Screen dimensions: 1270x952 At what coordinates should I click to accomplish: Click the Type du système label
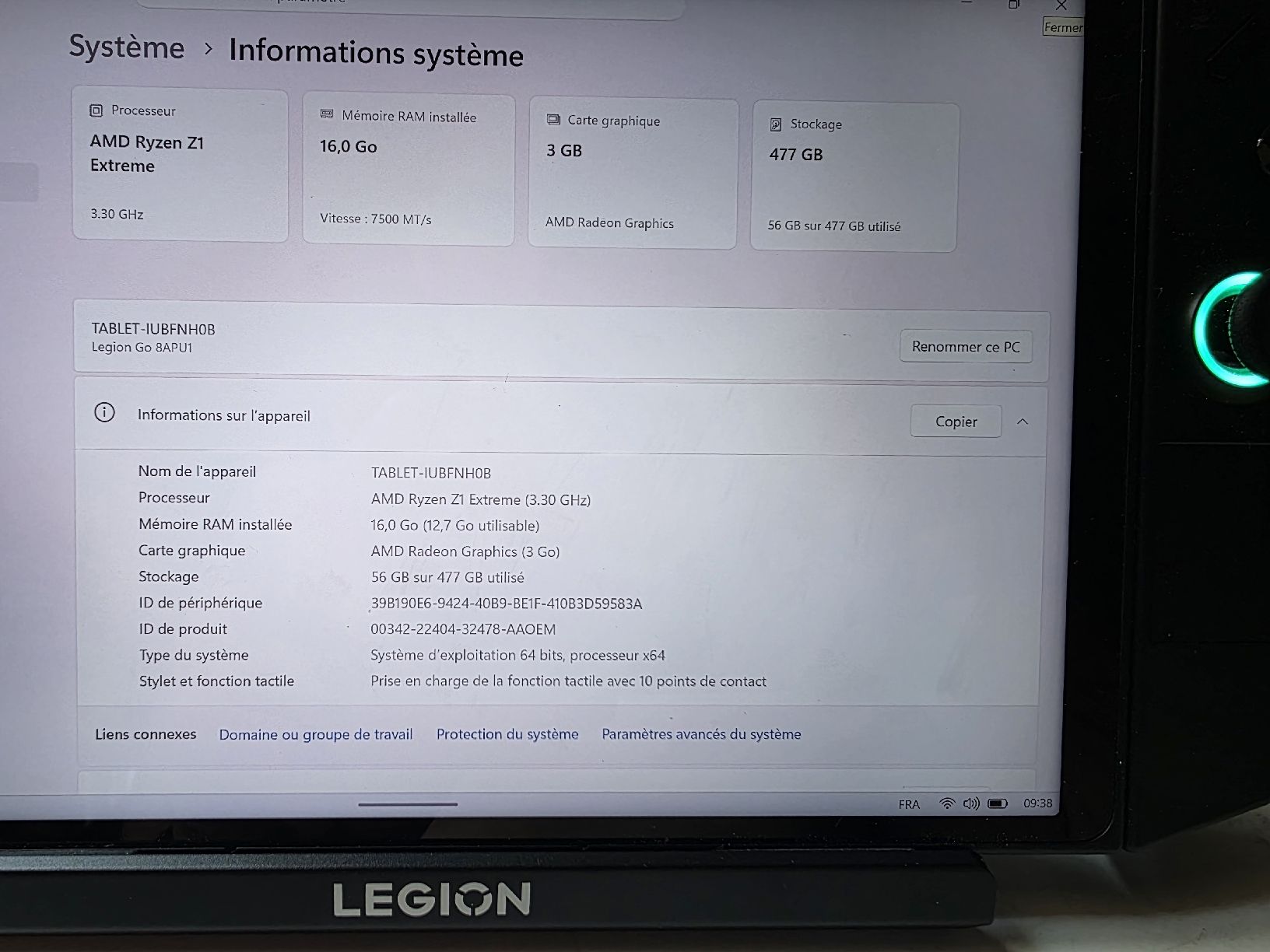coord(194,655)
